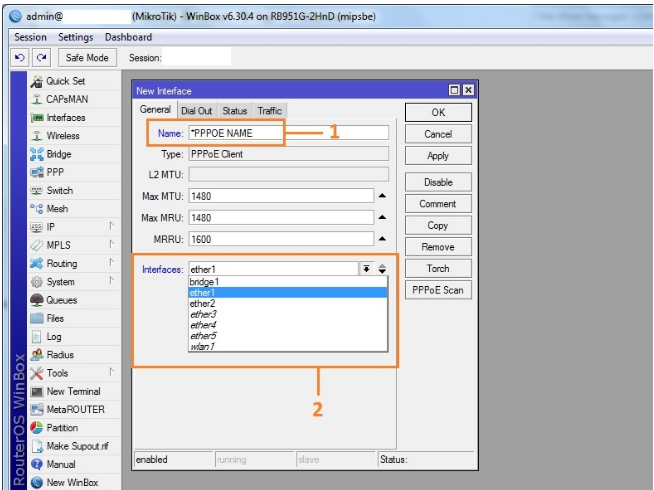Click the Comment button
This screenshot has height=490, width=654.
click(438, 204)
